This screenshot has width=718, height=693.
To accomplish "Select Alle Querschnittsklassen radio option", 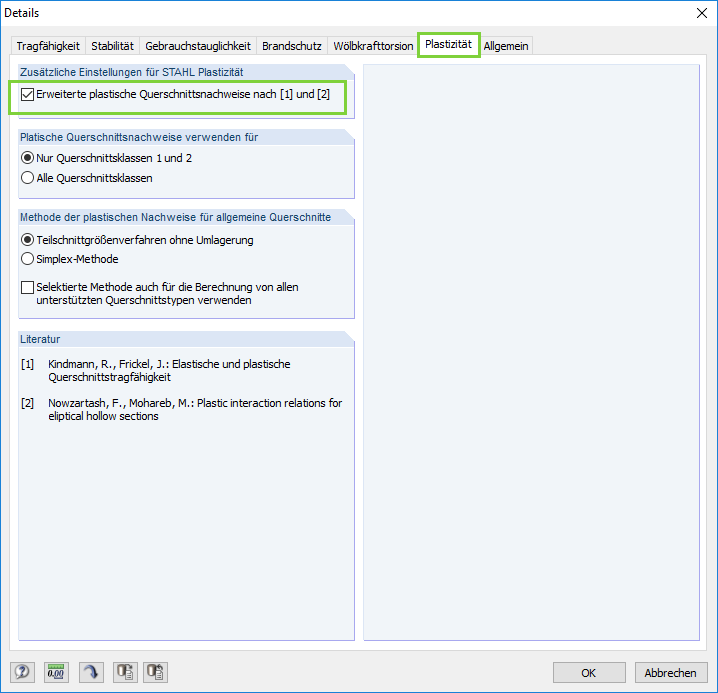I will pyautogui.click(x=27, y=178).
